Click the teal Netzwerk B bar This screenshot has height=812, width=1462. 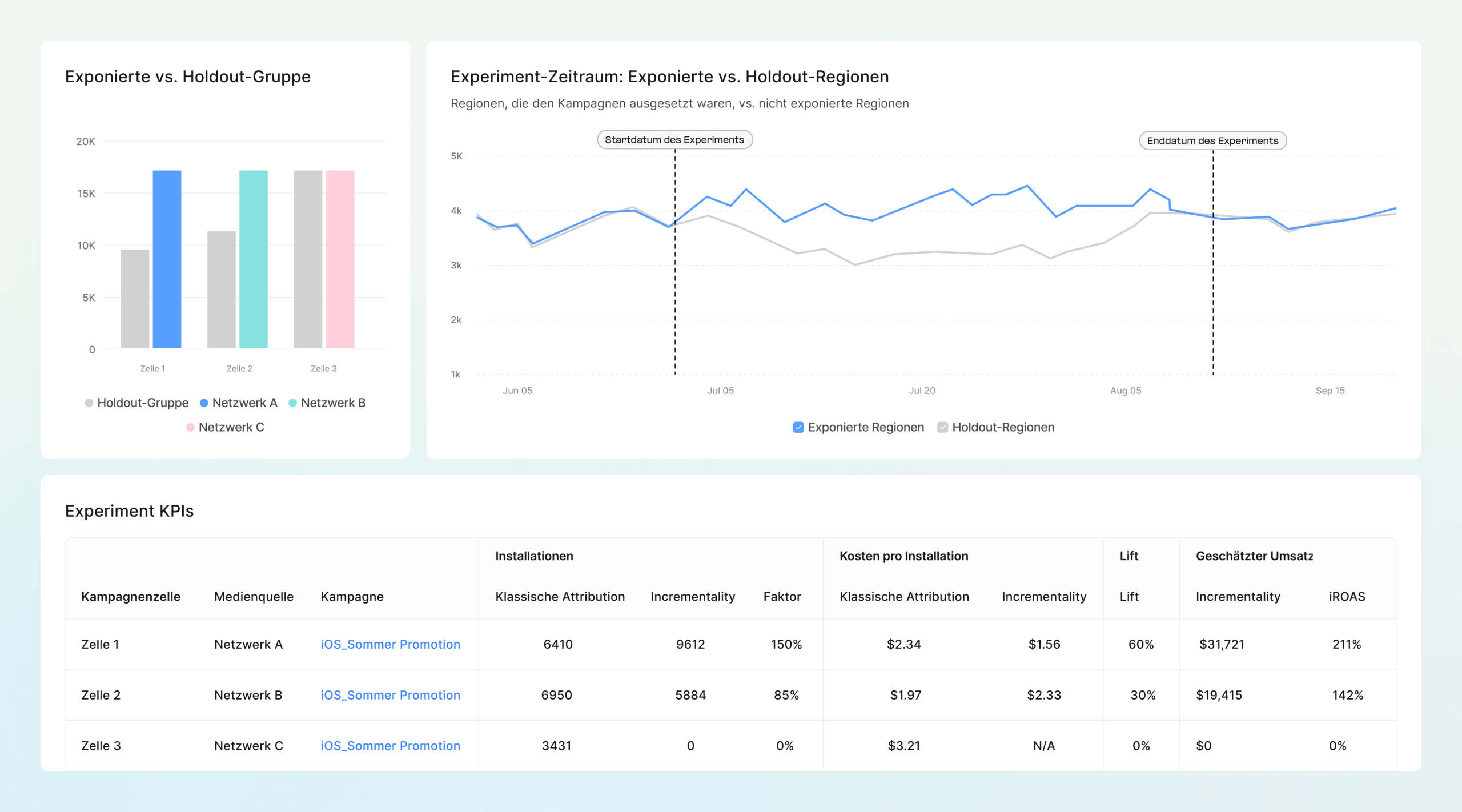click(253, 259)
